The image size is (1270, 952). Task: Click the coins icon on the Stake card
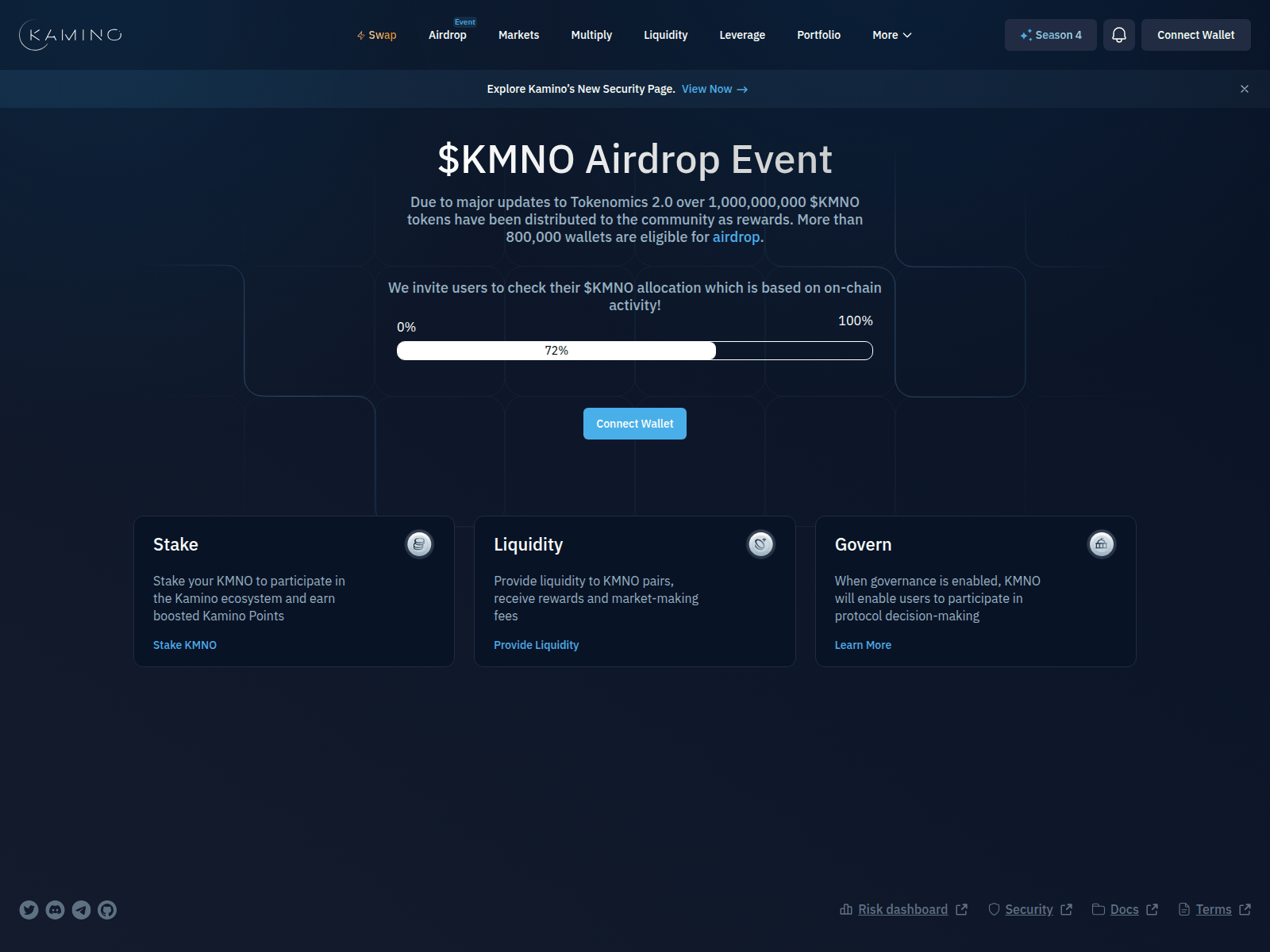[420, 544]
